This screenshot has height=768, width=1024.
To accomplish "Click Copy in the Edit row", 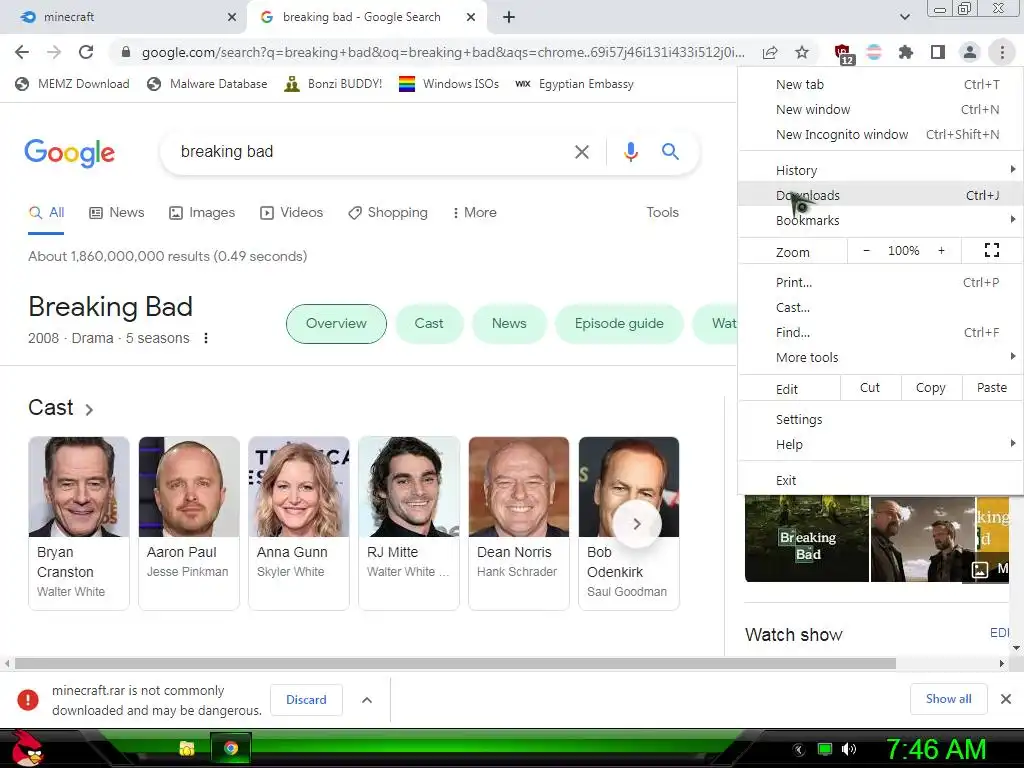I will pos(931,388).
